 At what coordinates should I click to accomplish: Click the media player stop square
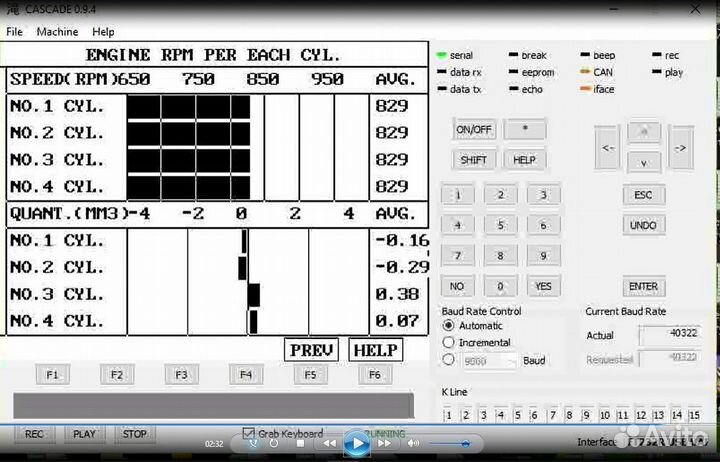300,443
